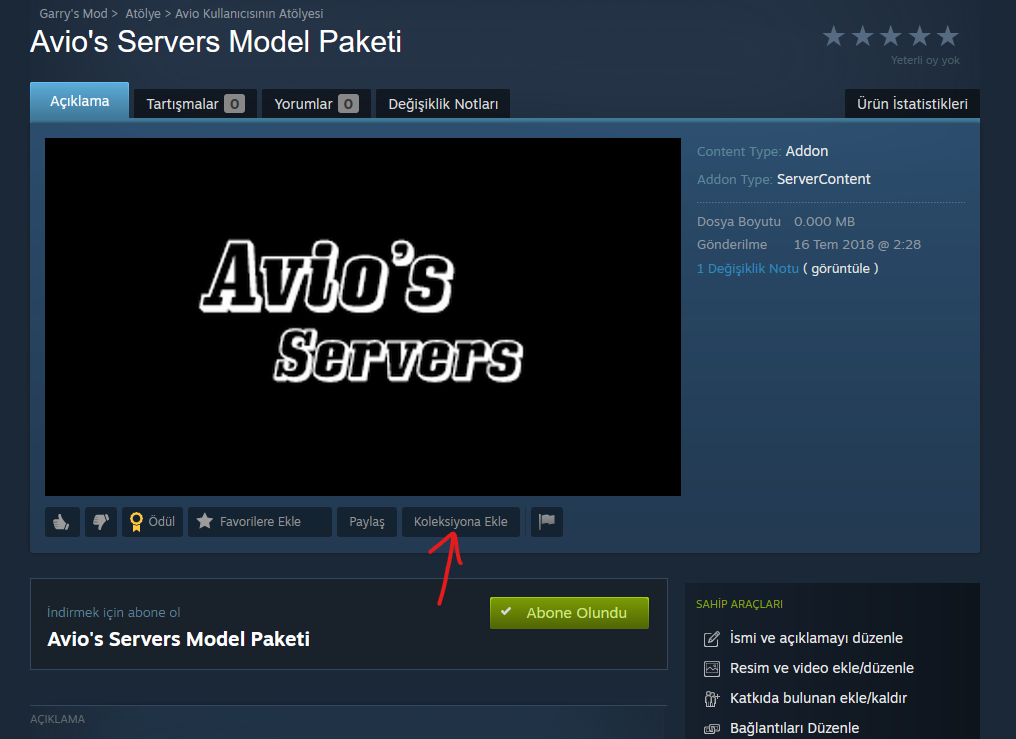Click the Abone Olundu button
This screenshot has height=739, width=1016.
click(570, 613)
